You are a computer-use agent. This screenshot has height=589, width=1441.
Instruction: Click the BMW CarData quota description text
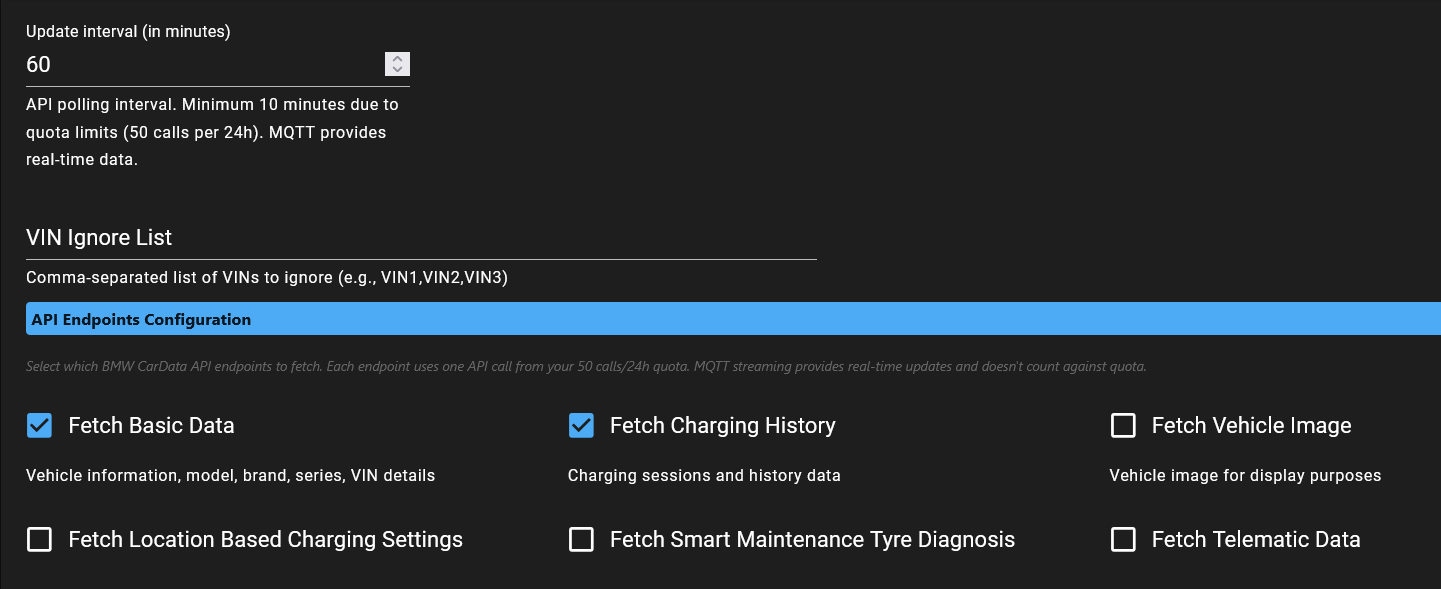pyautogui.click(x=586, y=367)
